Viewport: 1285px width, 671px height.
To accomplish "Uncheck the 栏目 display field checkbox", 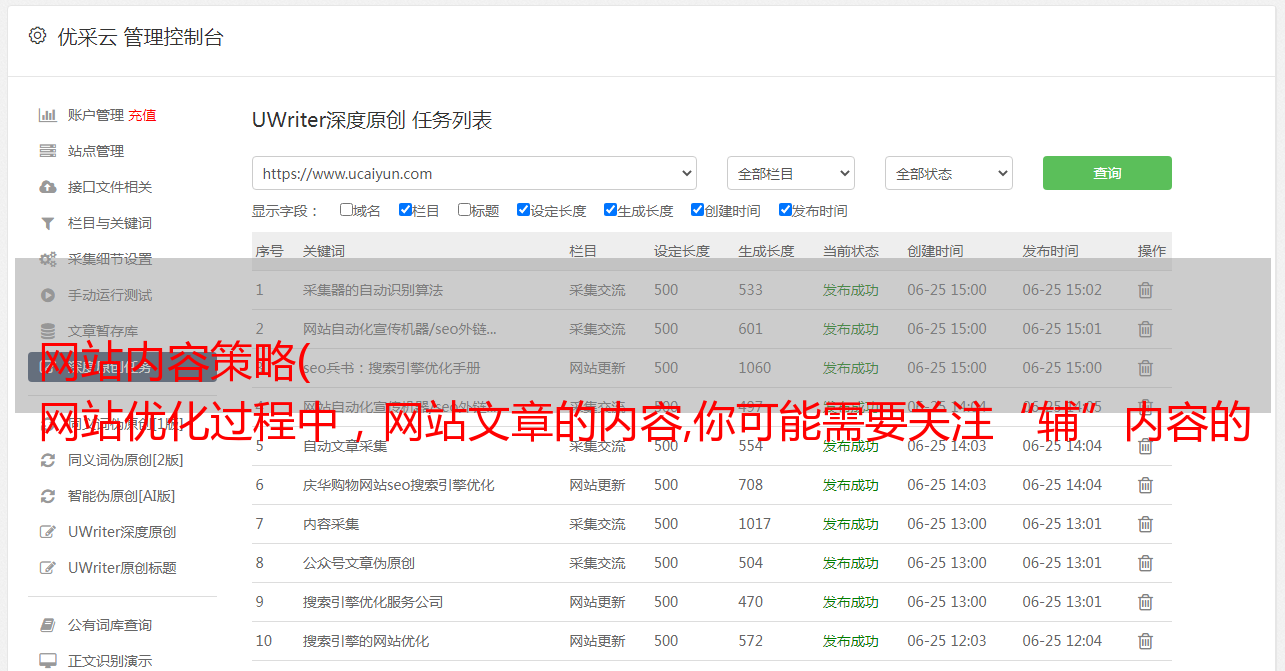I will (405, 210).
